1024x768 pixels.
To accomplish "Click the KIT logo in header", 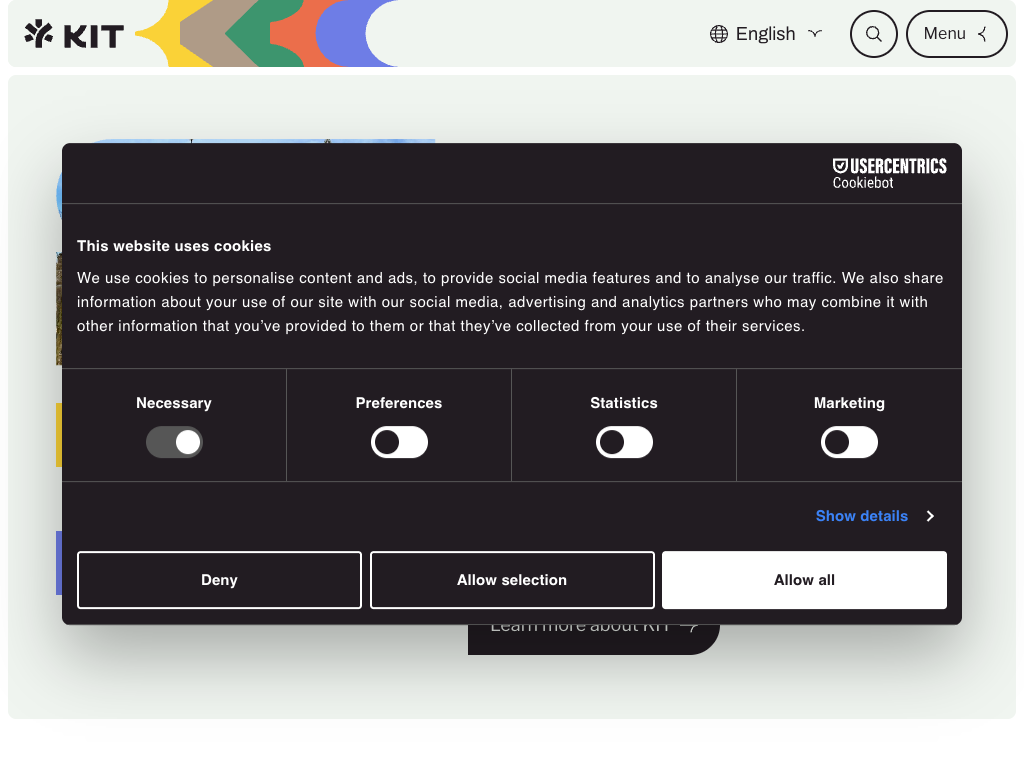I will (x=74, y=34).
